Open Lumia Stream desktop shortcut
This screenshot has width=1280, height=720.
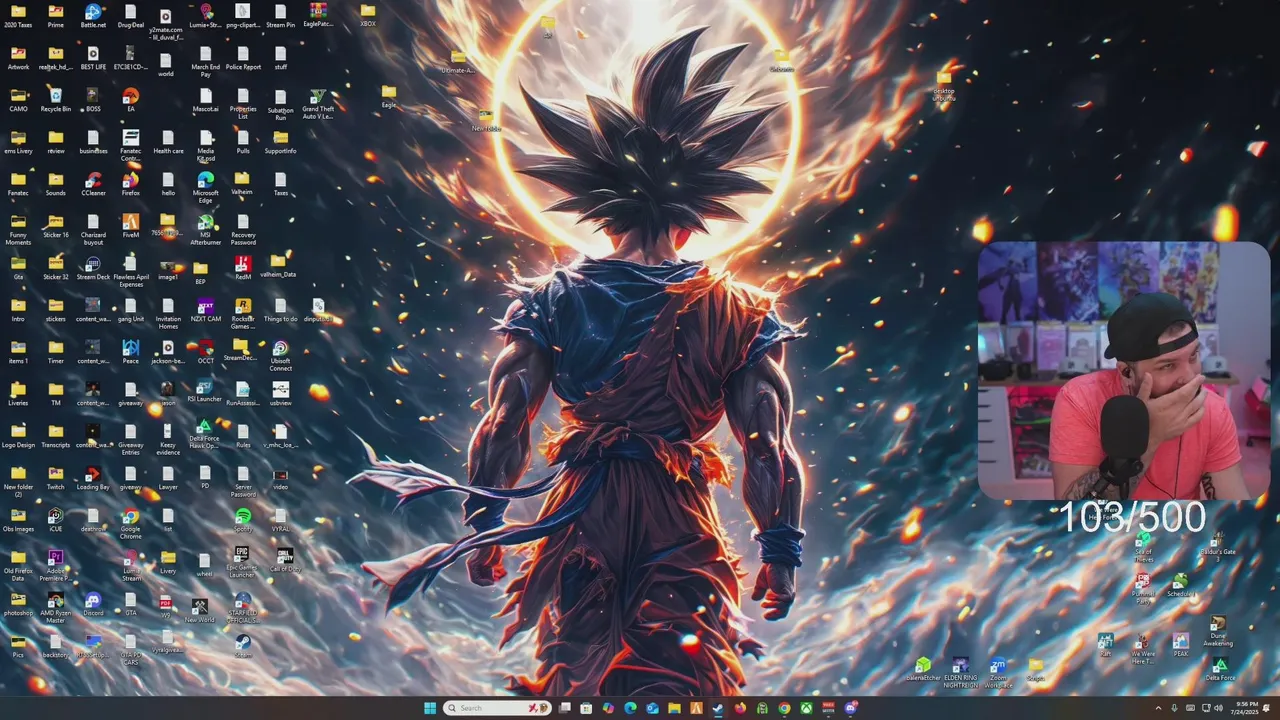point(131,565)
